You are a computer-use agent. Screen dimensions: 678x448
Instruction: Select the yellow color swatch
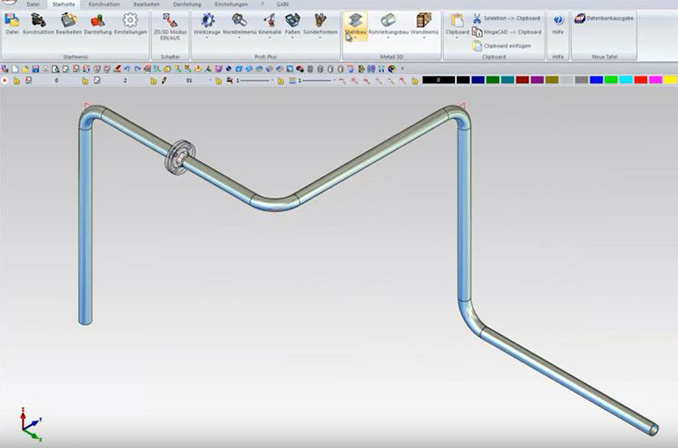point(670,80)
